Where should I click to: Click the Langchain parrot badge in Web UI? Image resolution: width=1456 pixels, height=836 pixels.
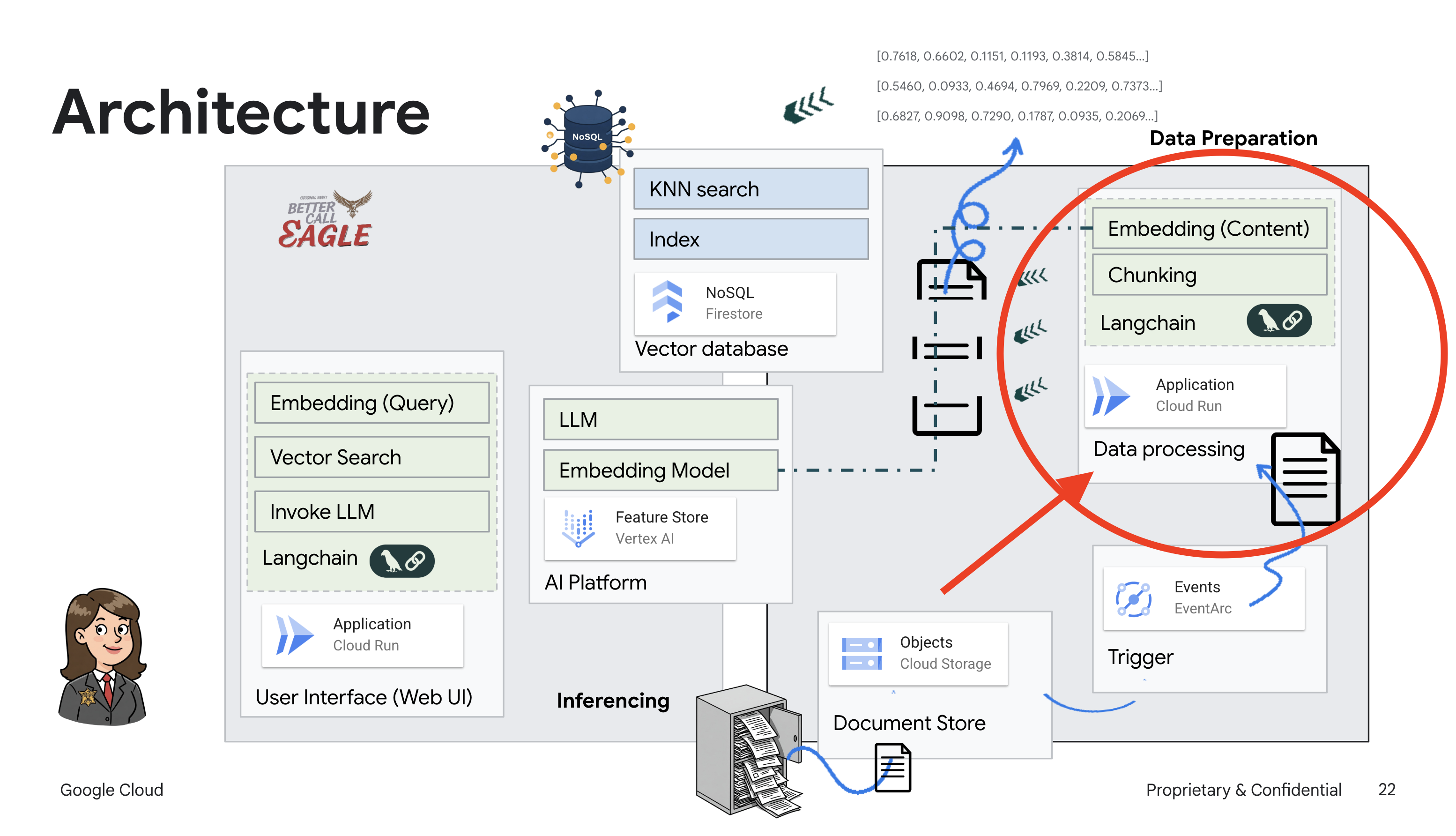(402, 560)
